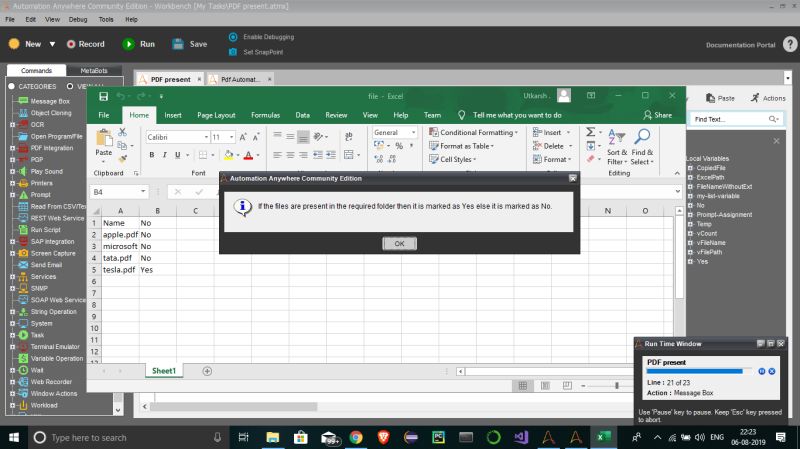Click OK in the message dialog

pos(399,243)
